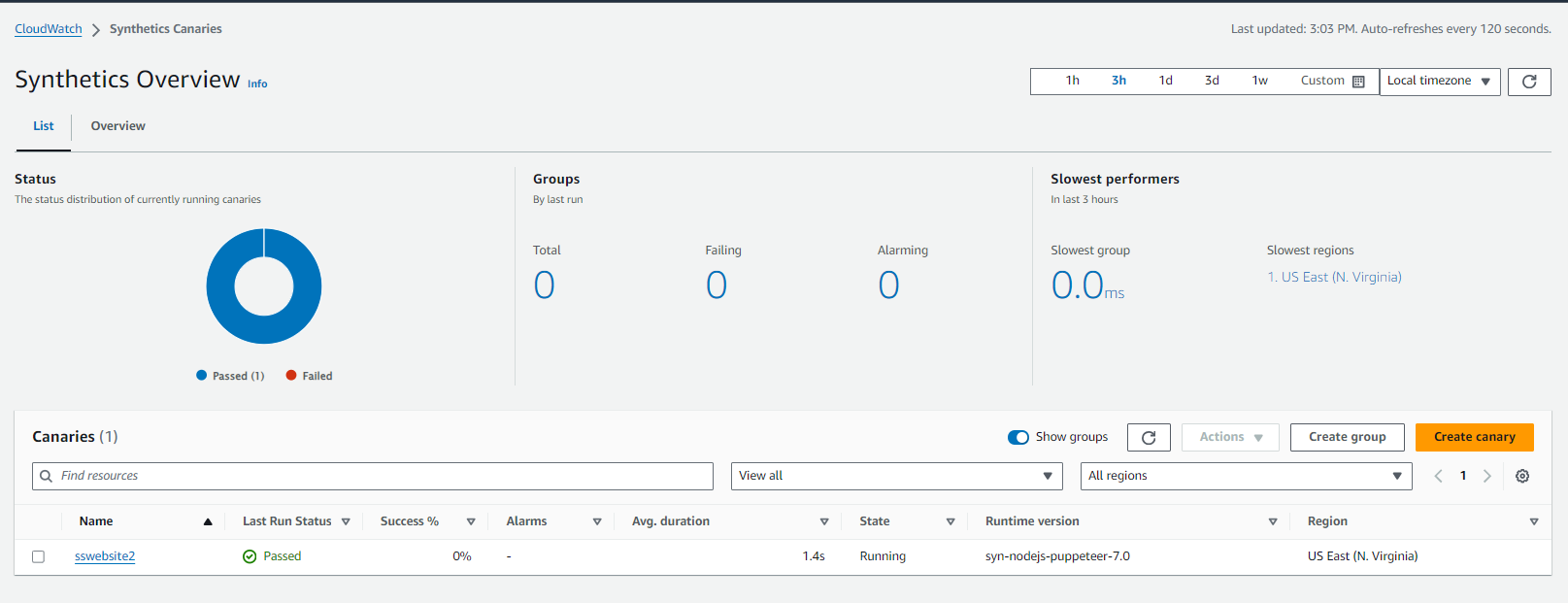Viewport: 1568px width, 603px height.
Task: Go to previous page arrow in Canaries
Action: pos(1438,476)
